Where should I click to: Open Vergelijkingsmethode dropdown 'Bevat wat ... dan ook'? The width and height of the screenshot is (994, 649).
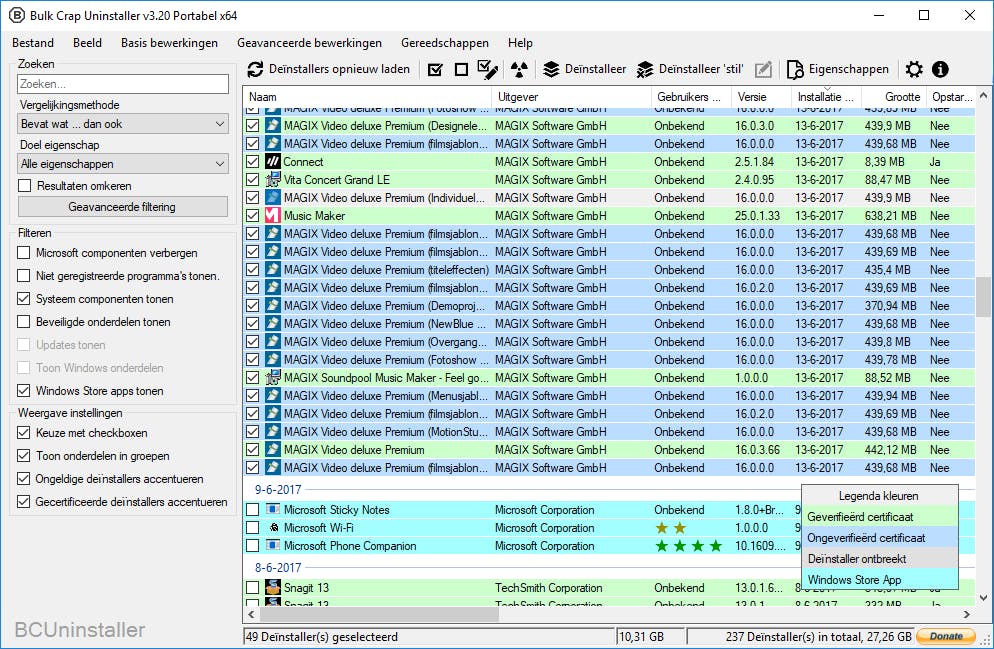pos(122,124)
